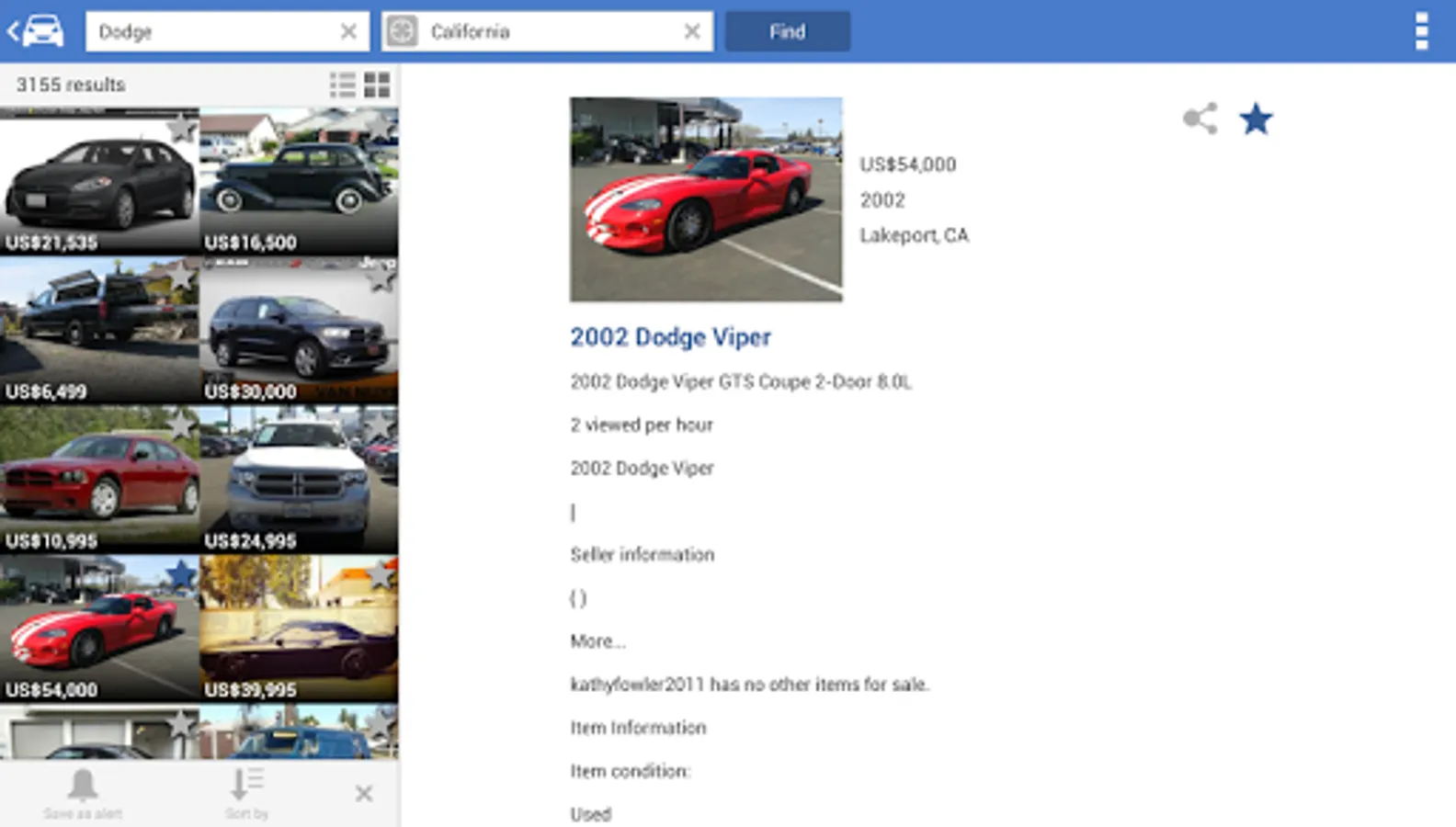Click the Item condition: label
Screen dimensions: 1456x827
point(630,771)
